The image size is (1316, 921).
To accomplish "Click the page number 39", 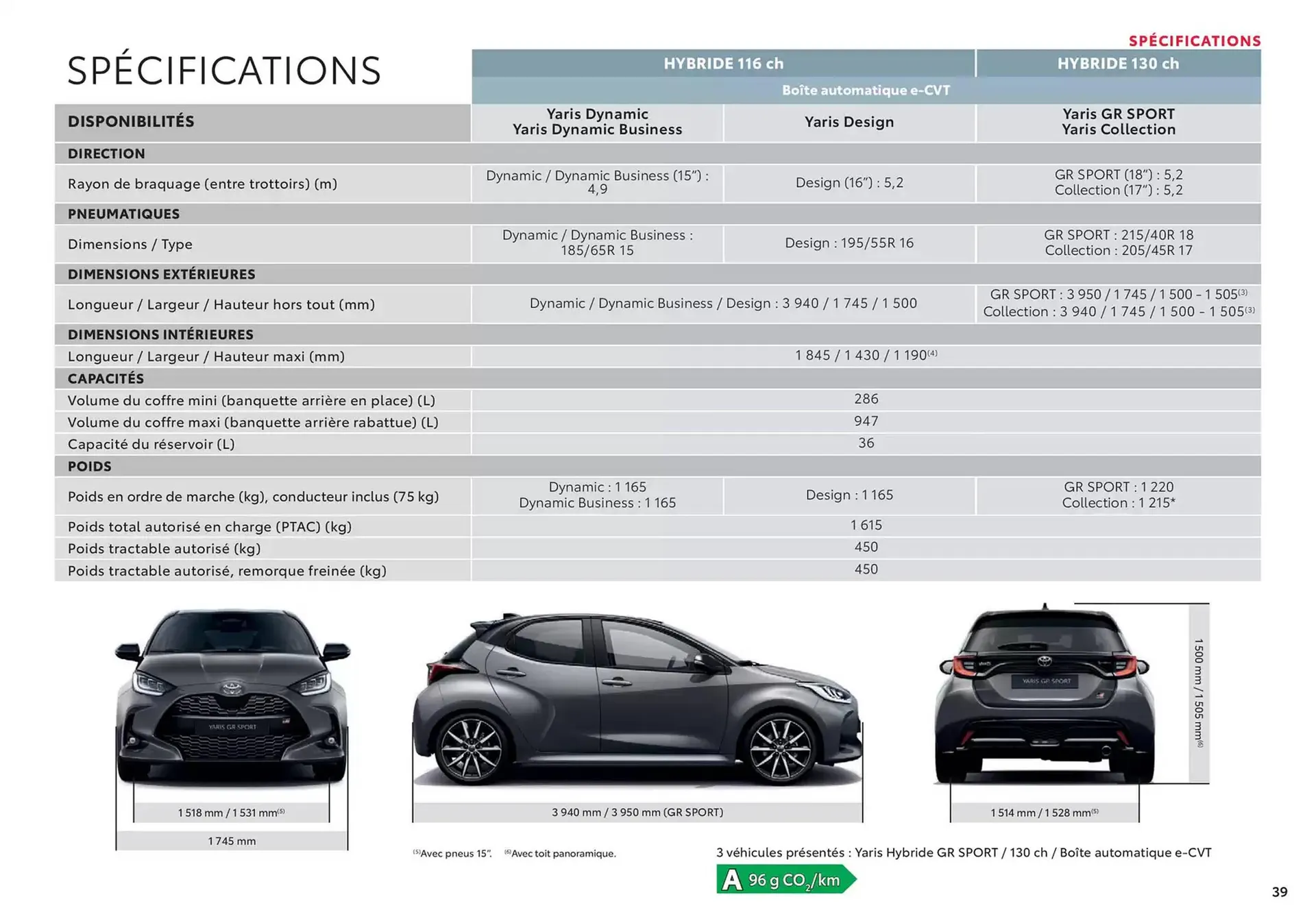I will click(x=1280, y=892).
